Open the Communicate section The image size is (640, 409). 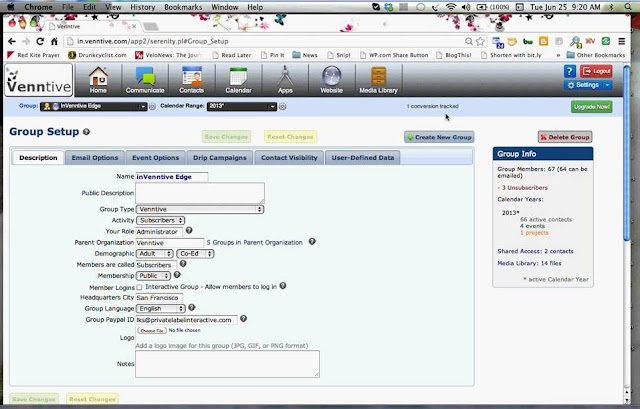(145, 80)
